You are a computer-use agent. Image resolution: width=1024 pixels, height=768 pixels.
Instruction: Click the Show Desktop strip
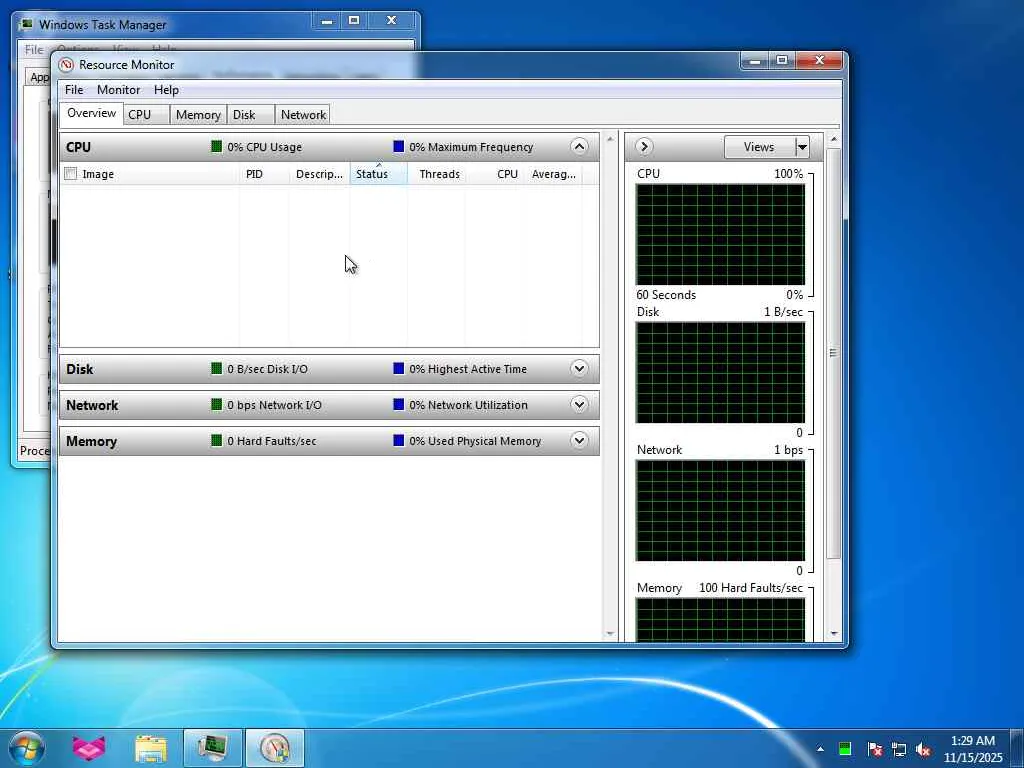point(1017,748)
